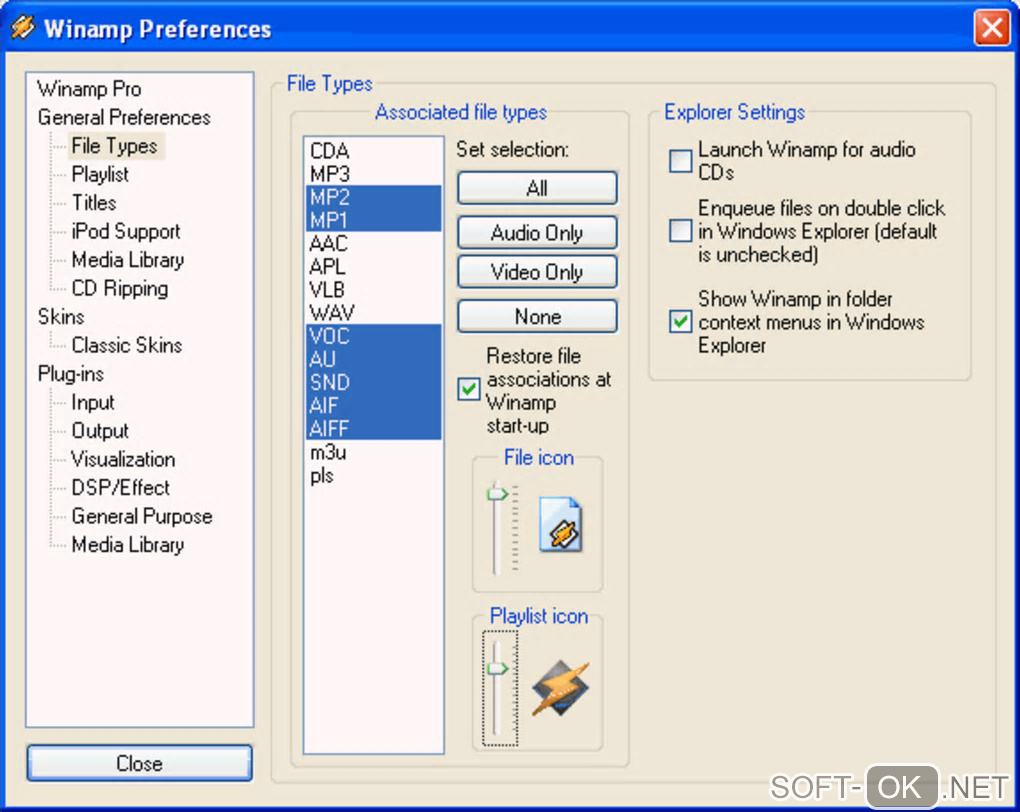Open the Playlist preferences page
Image resolution: width=1020 pixels, height=812 pixels.
[100, 174]
